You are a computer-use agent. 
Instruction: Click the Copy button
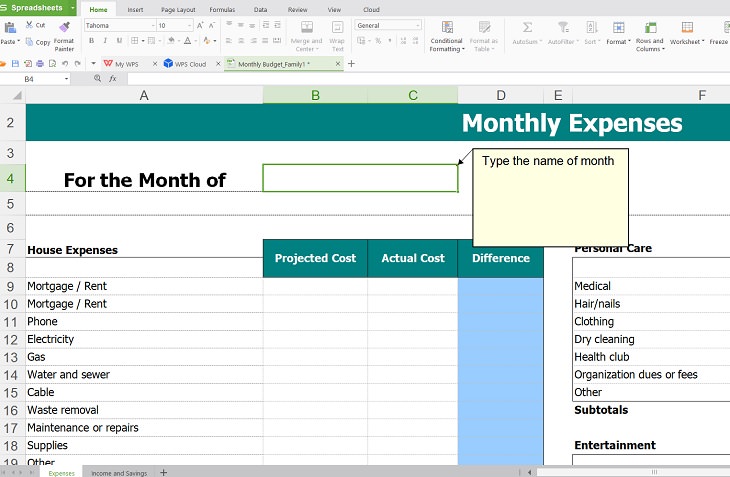click(x=38, y=42)
